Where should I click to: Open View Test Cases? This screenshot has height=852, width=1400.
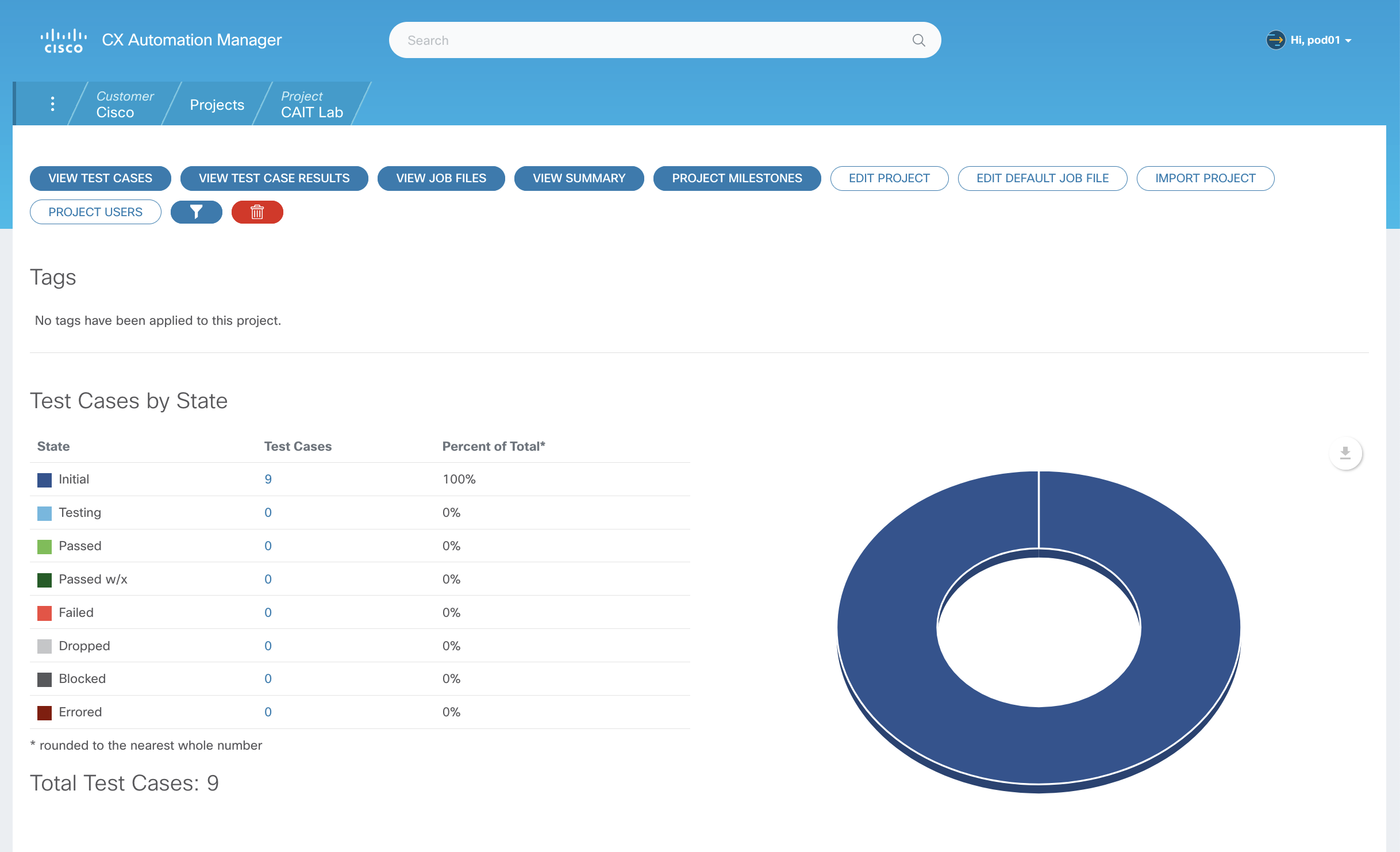click(x=100, y=178)
